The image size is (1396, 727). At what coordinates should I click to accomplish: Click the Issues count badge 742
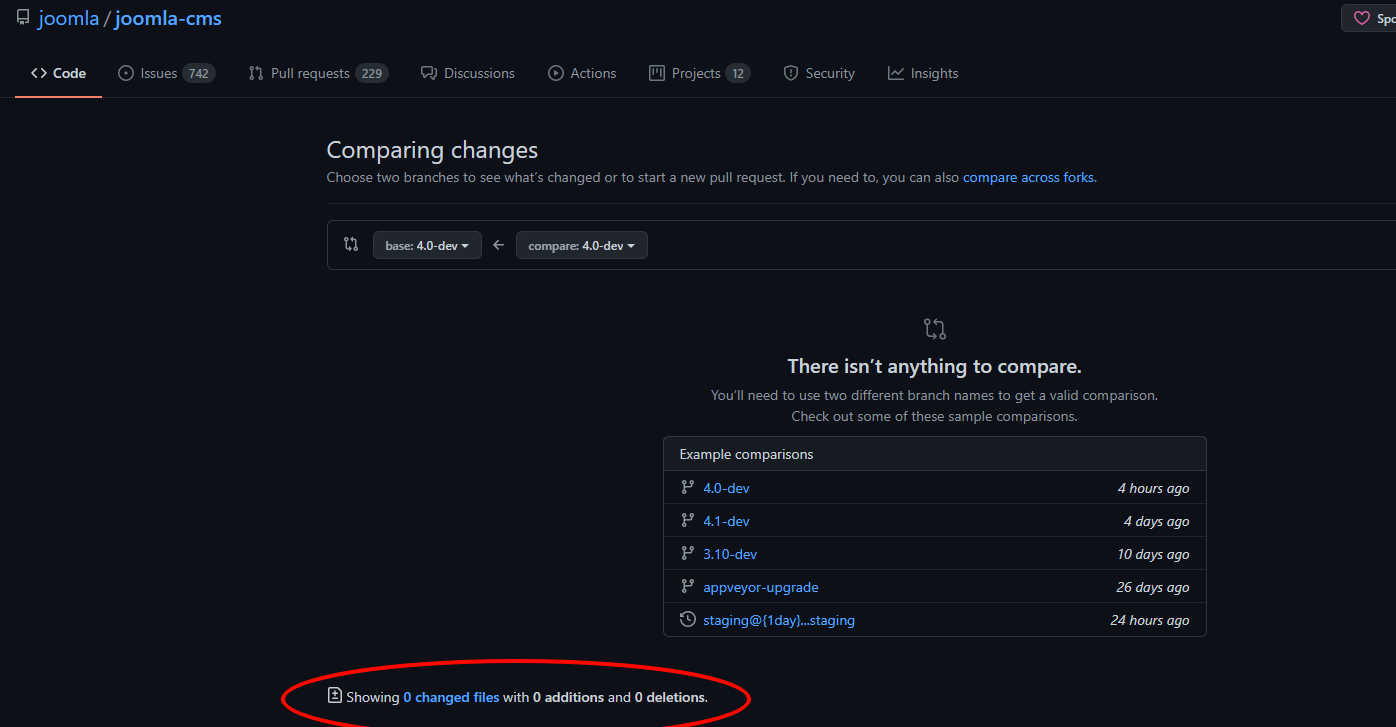coord(199,73)
